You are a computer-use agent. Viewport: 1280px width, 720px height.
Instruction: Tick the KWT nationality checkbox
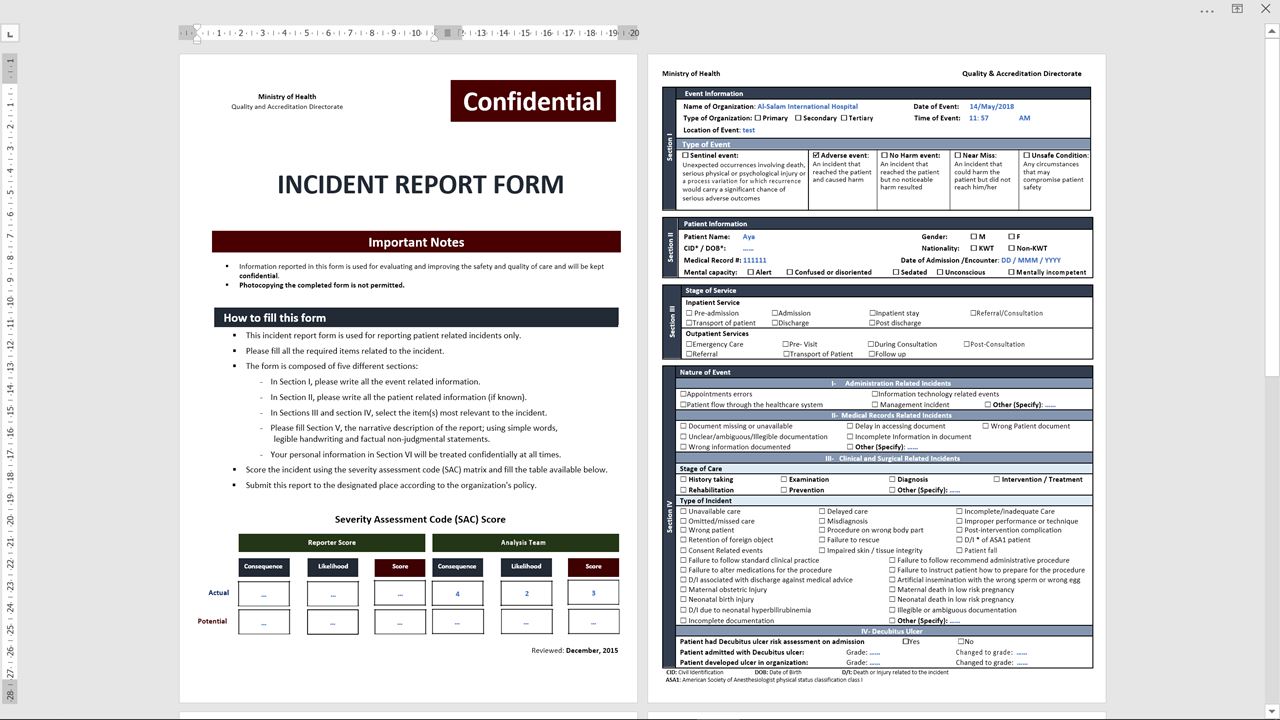click(974, 248)
